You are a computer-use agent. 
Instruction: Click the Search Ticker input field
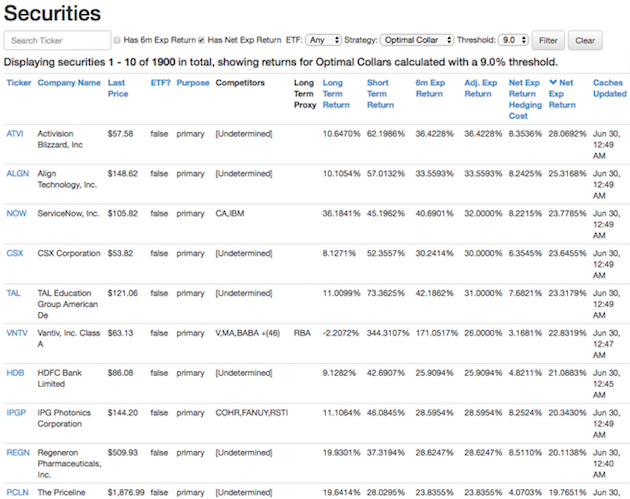(57, 41)
